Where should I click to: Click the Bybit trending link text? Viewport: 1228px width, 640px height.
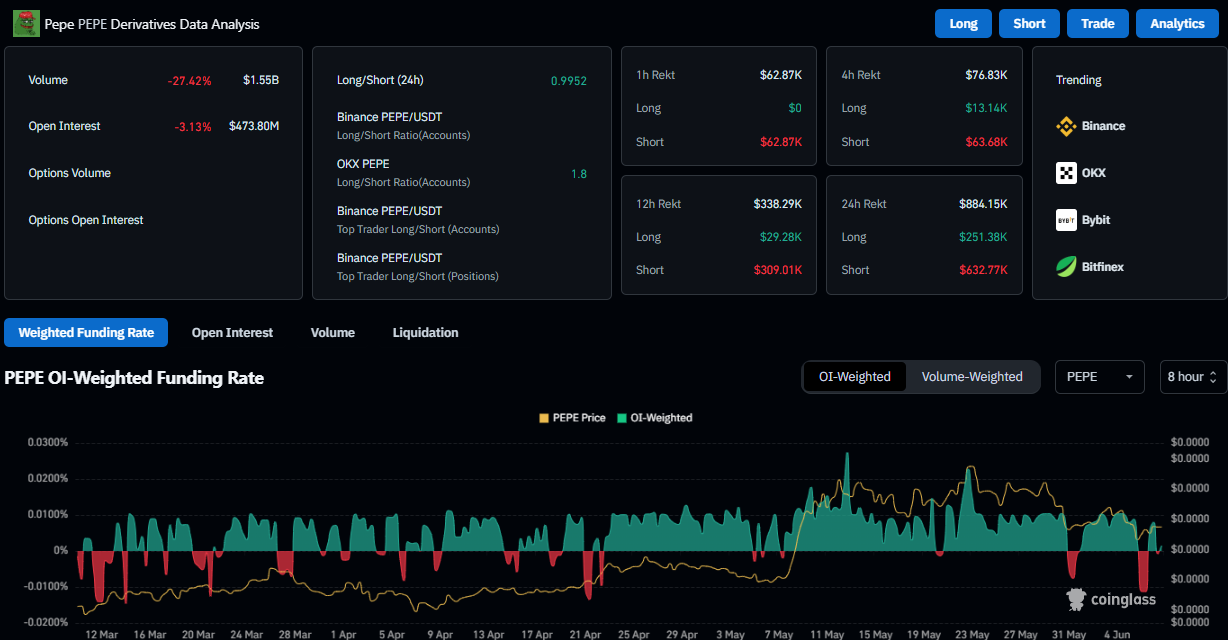click(x=1096, y=220)
